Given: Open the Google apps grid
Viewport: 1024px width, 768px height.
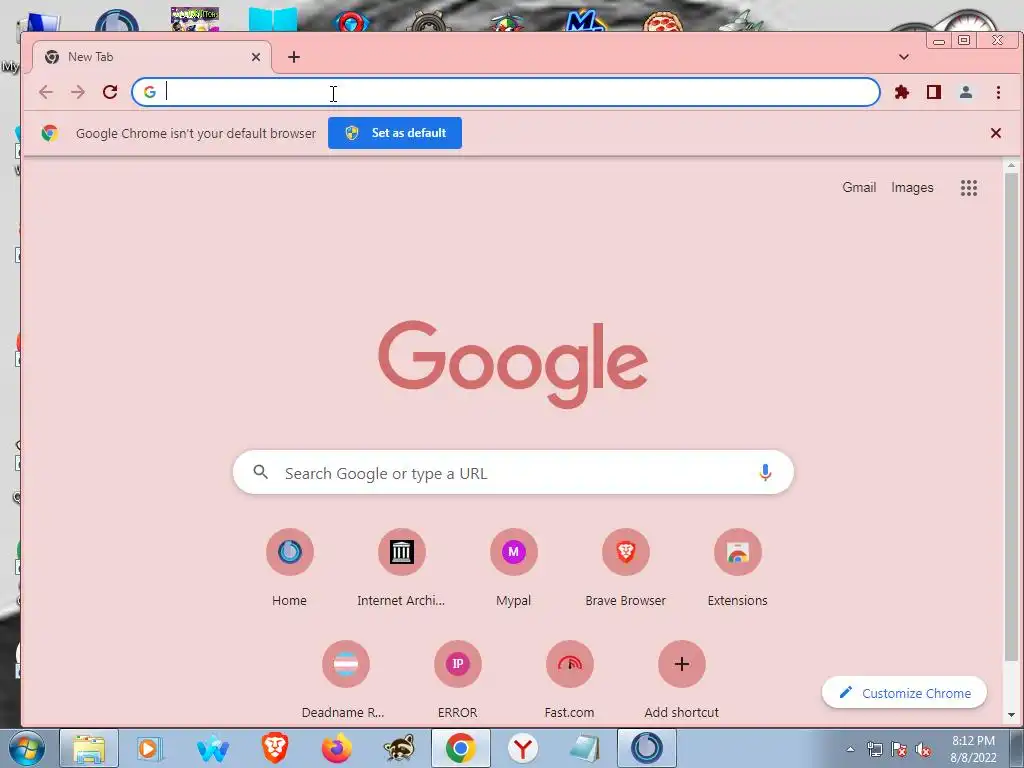Looking at the screenshot, I should point(969,188).
